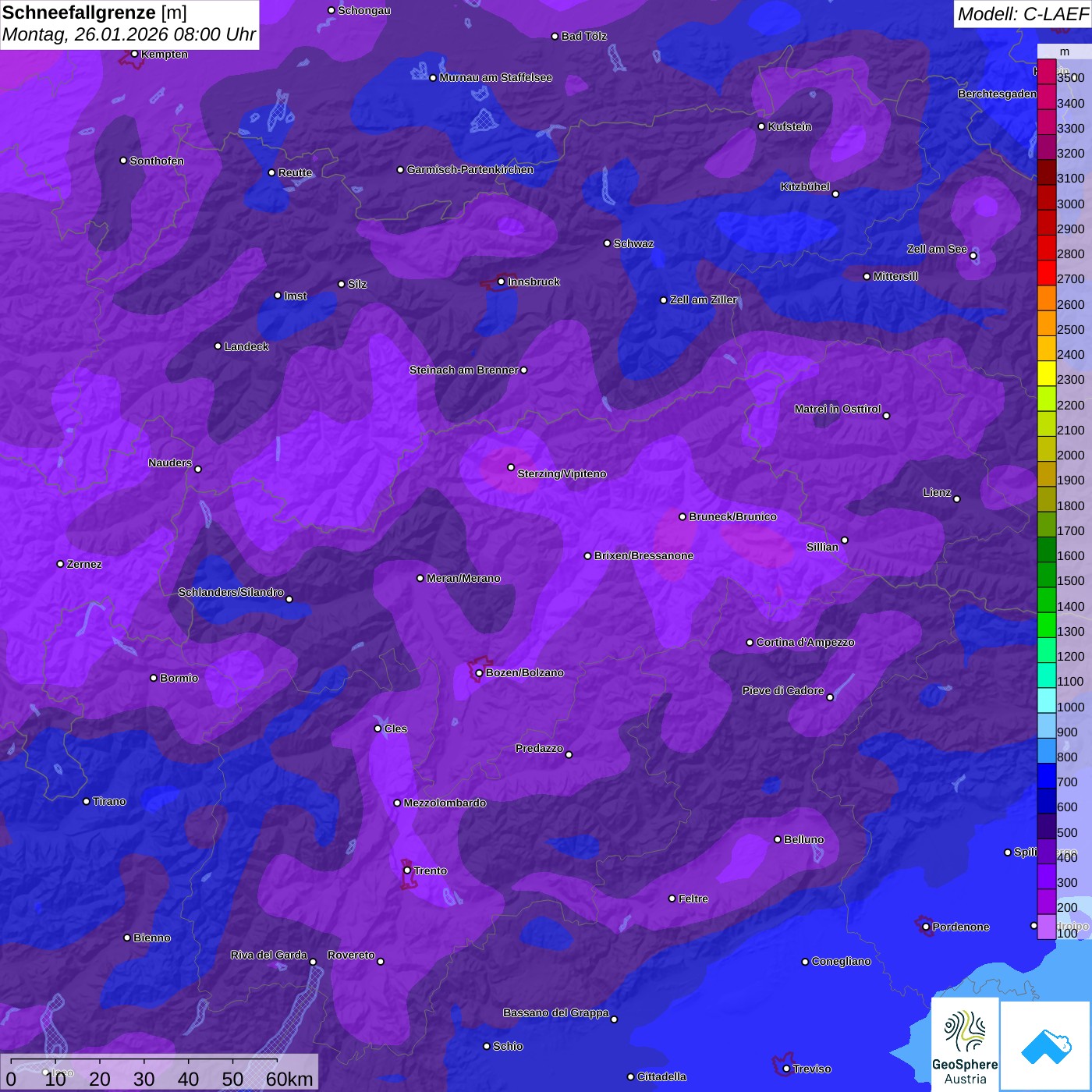This screenshot has height=1092, width=1092.
Task: Click the Murnau am Staffelsee label
Action: click(495, 77)
